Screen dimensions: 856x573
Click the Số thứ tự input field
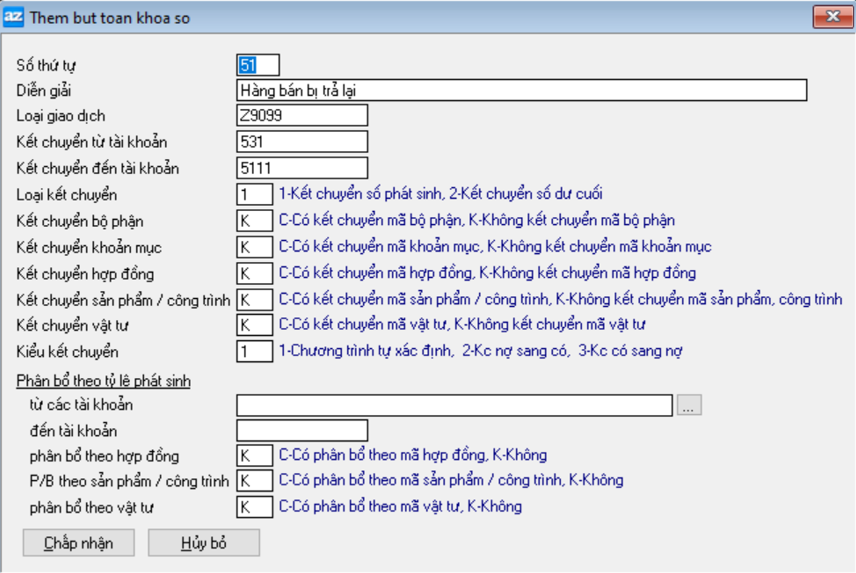tap(258, 65)
